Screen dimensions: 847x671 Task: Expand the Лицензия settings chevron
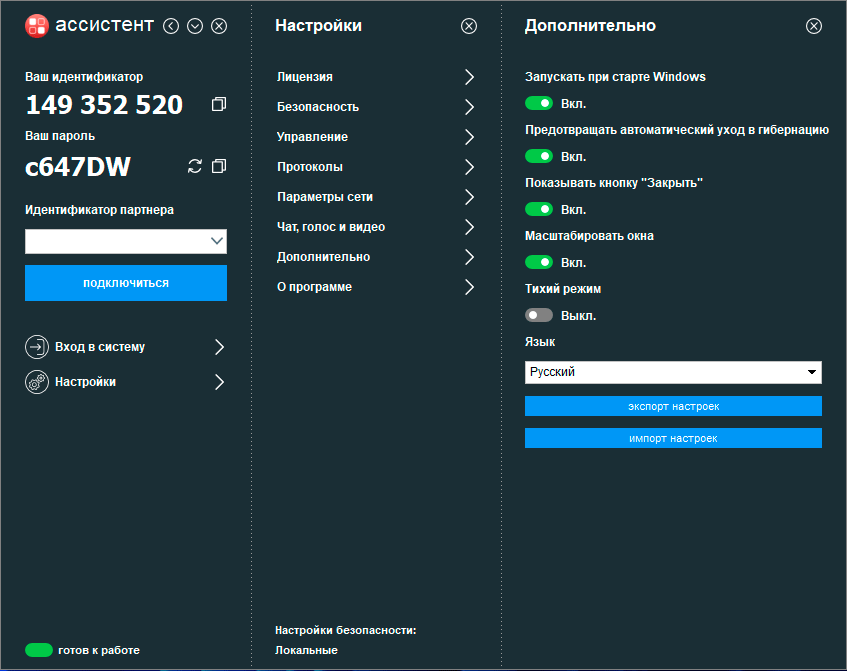469,77
